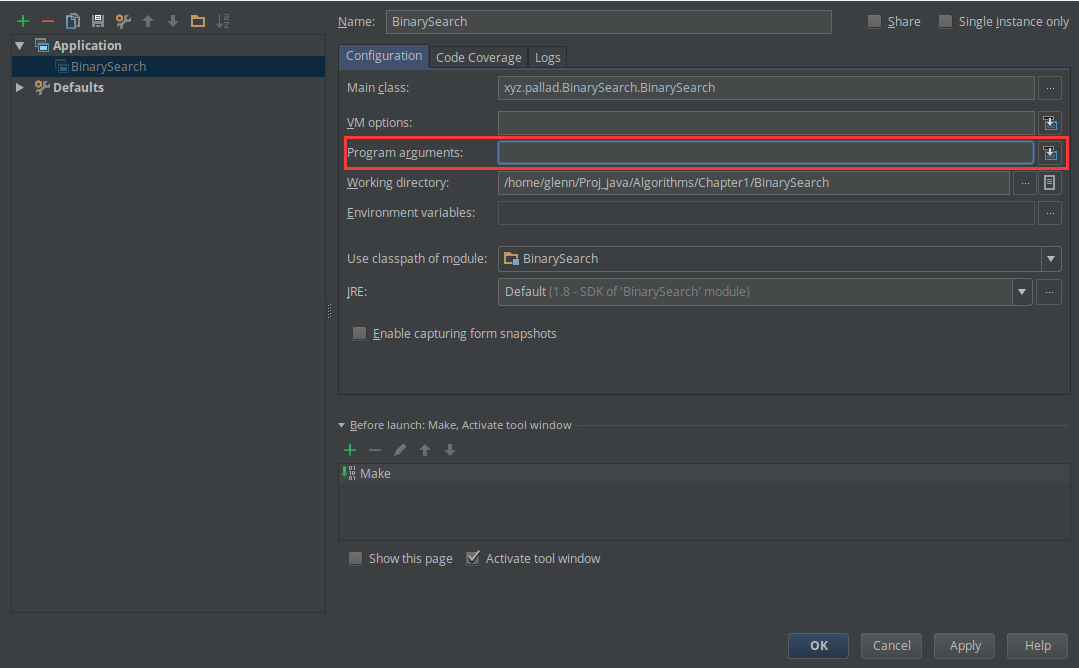
Task: Enable the Share checkbox
Action: [875, 21]
